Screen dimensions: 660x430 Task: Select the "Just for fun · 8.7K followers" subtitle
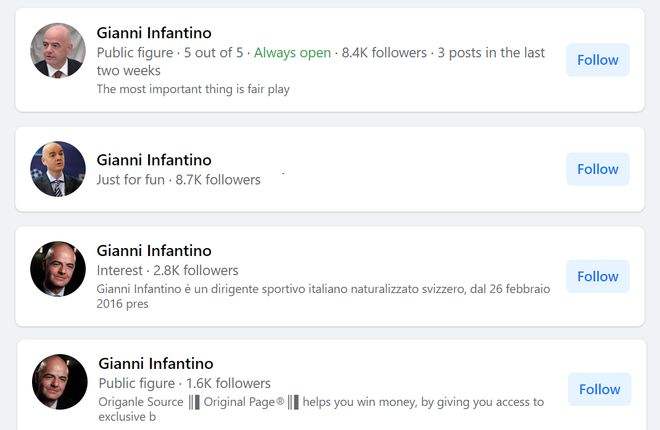pos(178,180)
